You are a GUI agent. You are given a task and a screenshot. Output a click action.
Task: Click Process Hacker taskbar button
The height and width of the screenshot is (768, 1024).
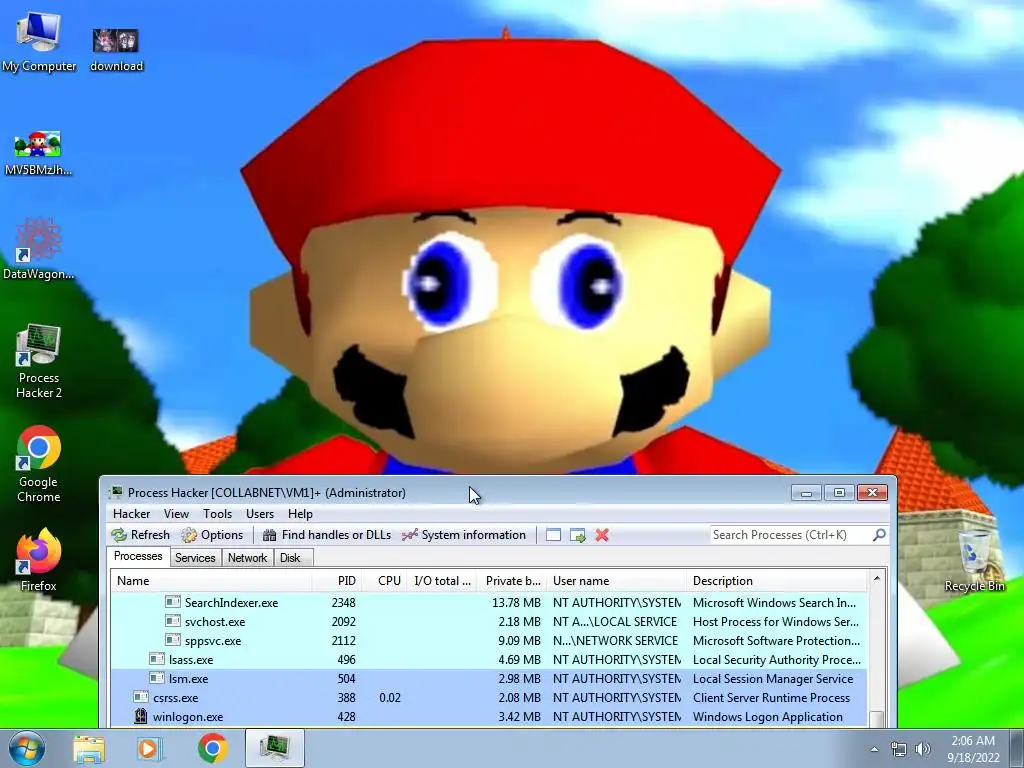click(276, 748)
